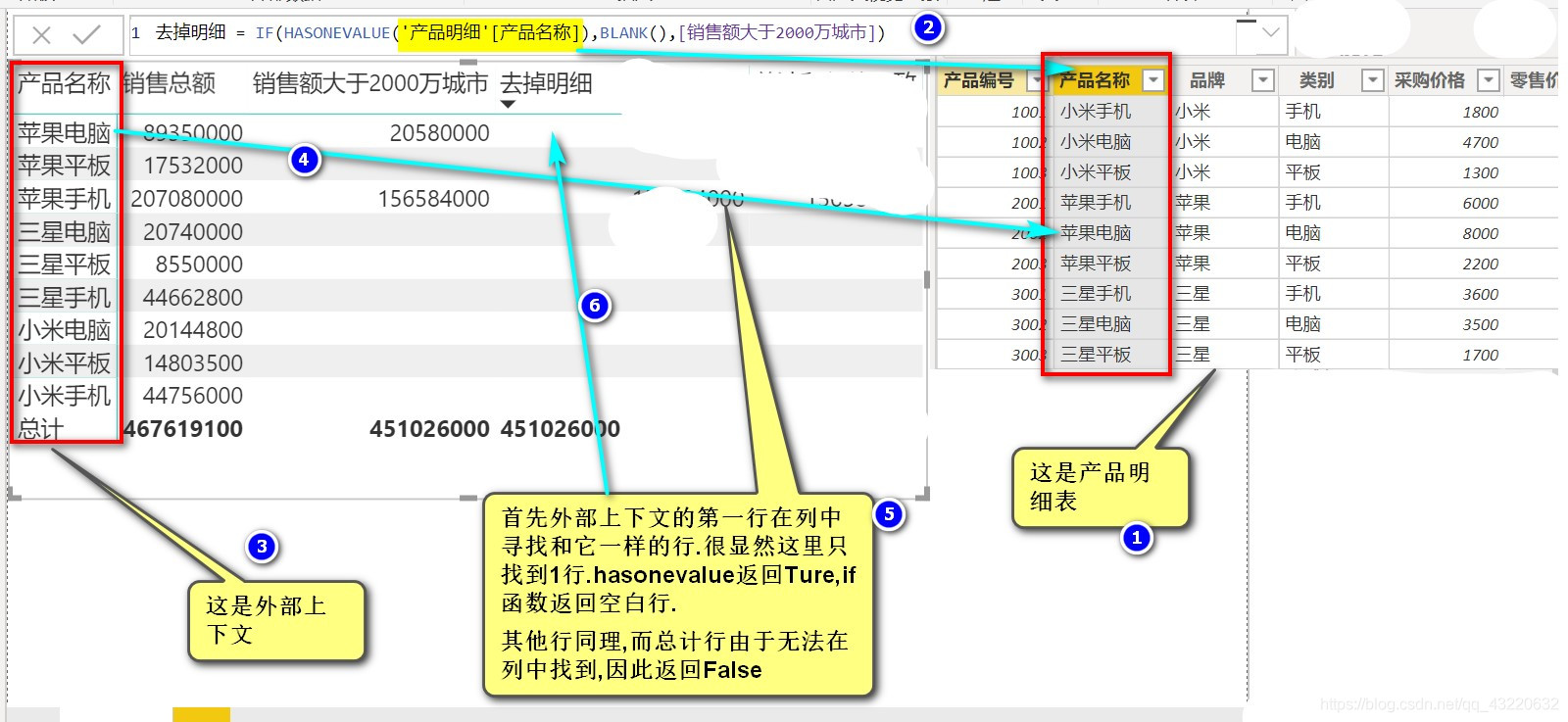
Task: Cancel the formula edit with the X icon
Action: pyautogui.click(x=41, y=35)
